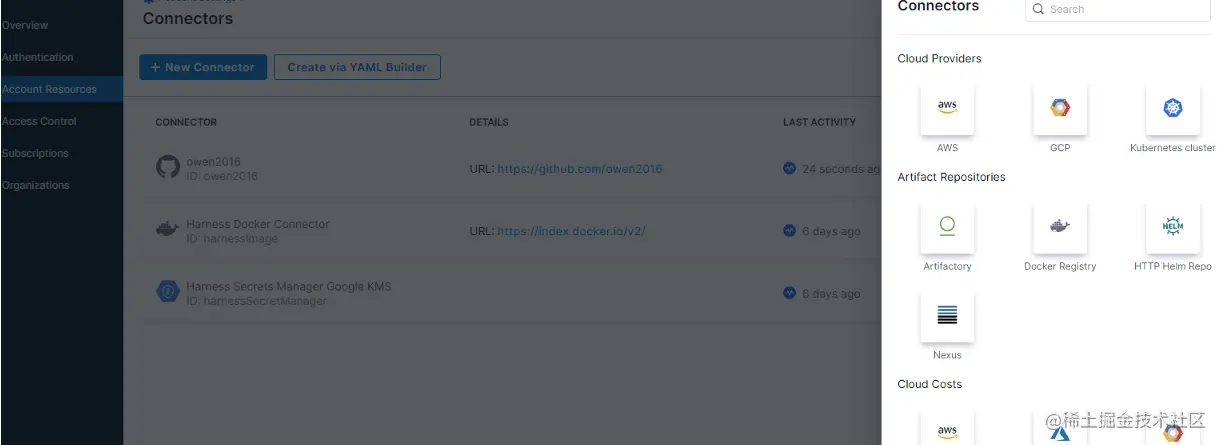The image size is (1221, 445).
Task: Select the HTTP Helm Repo connector
Action: (1172, 227)
